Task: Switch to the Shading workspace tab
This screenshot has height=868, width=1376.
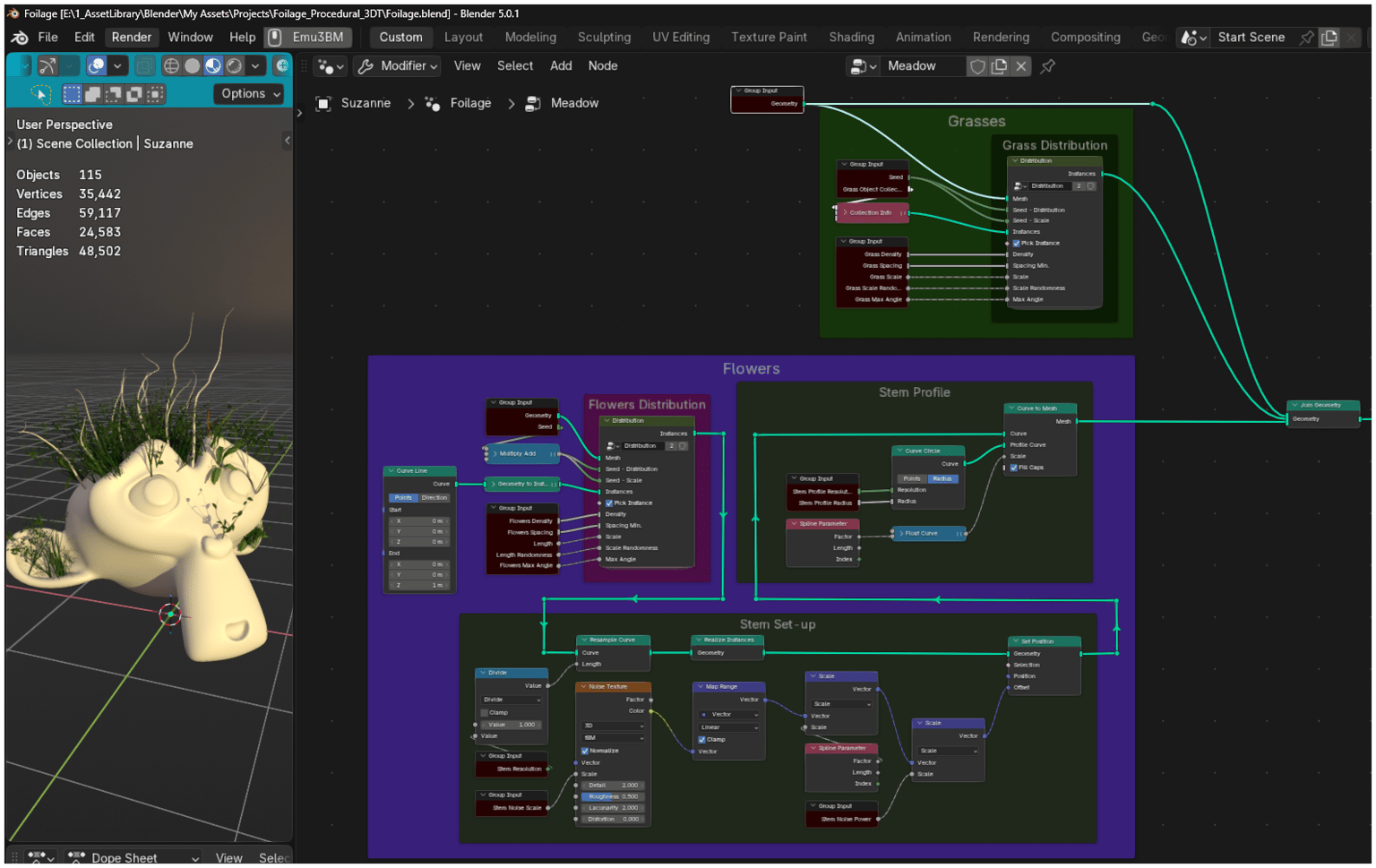Action: (851, 38)
